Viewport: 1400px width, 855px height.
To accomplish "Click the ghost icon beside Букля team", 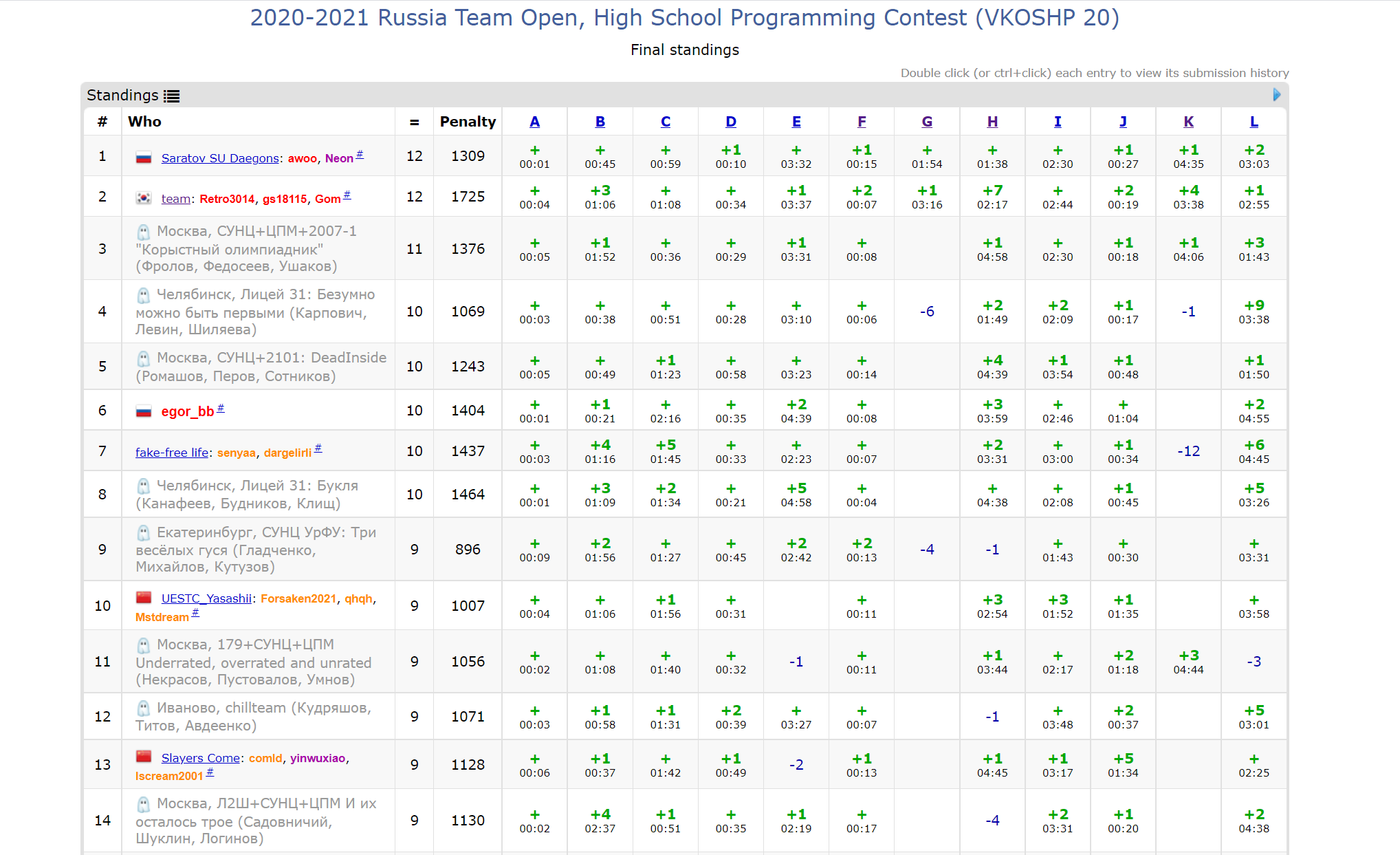I will 143,486.
